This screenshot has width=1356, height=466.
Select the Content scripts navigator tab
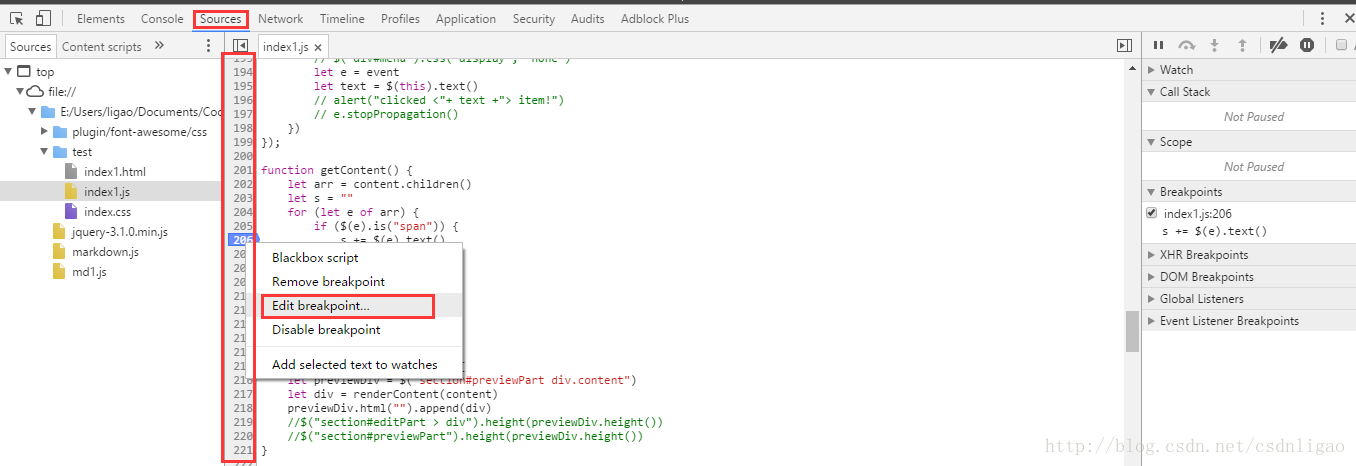tap(102, 46)
